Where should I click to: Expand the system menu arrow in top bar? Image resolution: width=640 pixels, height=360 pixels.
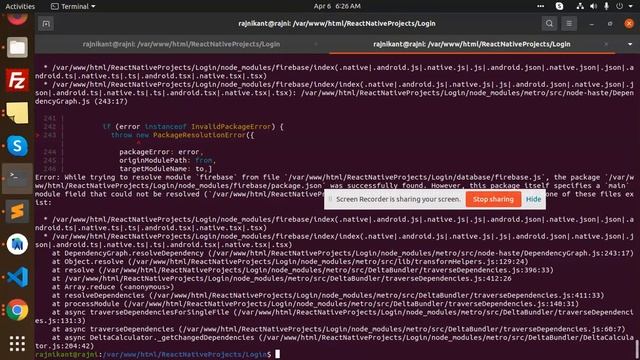(x=631, y=6)
